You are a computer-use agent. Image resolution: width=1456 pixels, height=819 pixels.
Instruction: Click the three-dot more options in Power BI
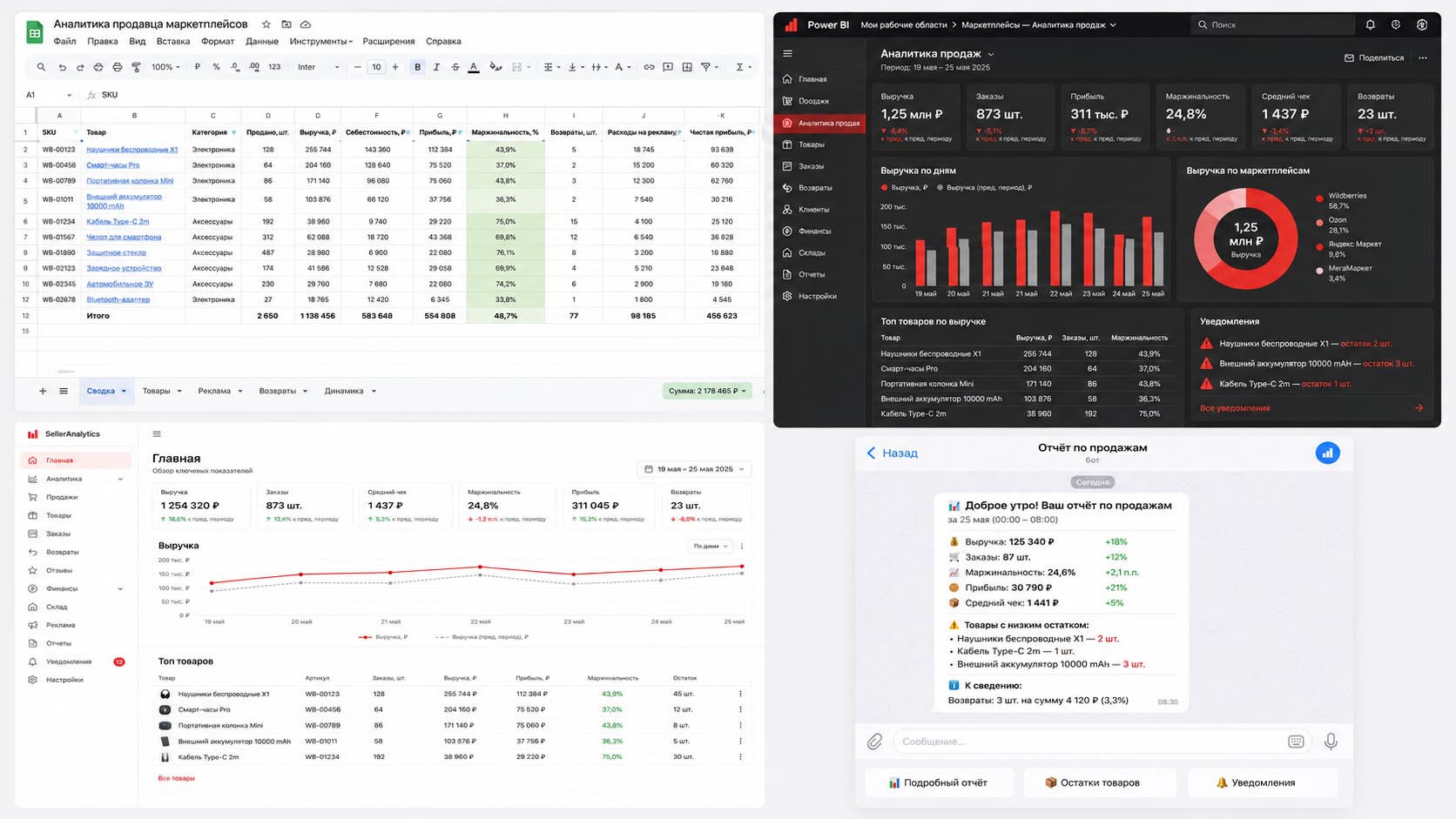pos(1423,58)
